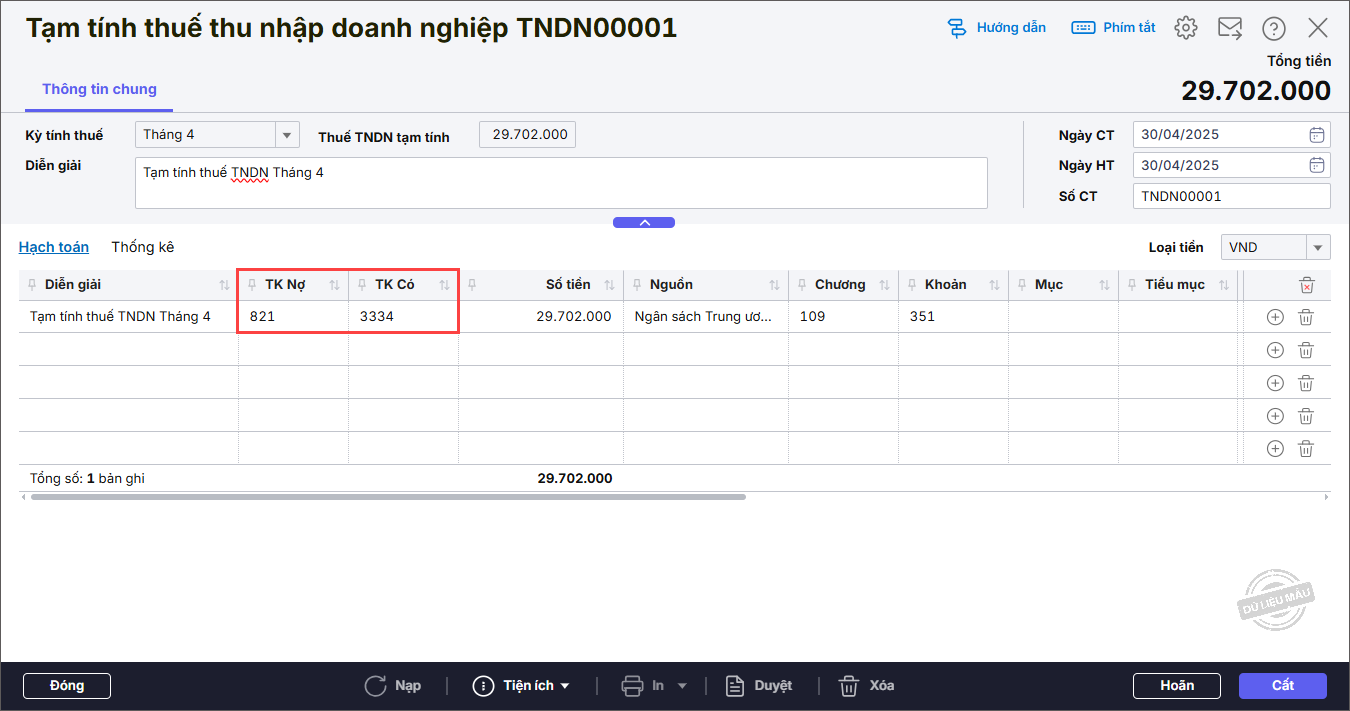This screenshot has width=1350, height=711.
Task: Open the Loại tiền VND dropdown
Action: coord(1318,248)
